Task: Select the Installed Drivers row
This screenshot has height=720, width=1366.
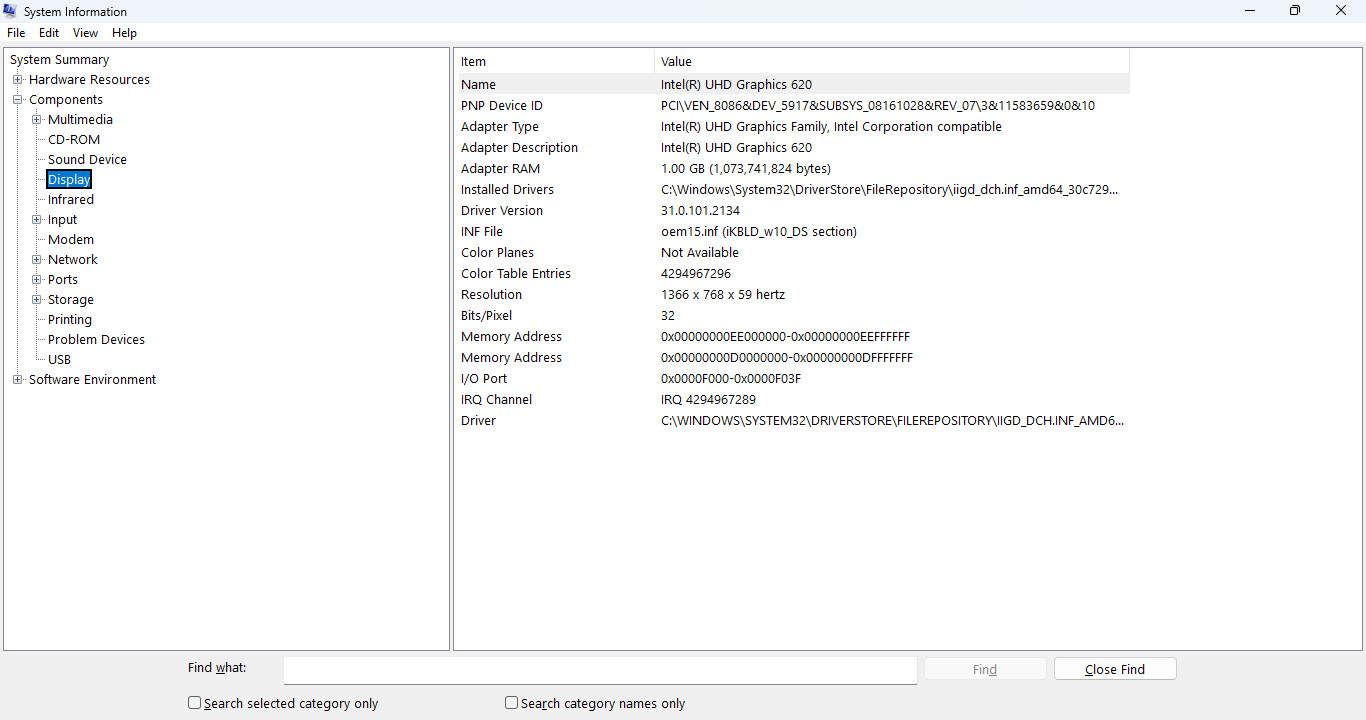Action: pyautogui.click(x=793, y=190)
